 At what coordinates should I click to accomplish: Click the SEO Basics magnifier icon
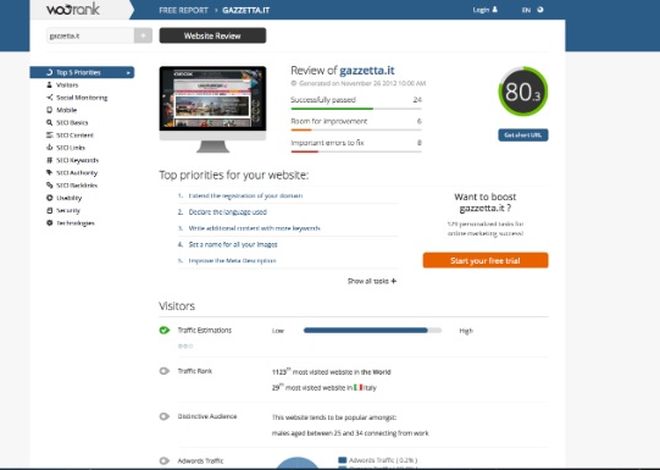[x=49, y=122]
